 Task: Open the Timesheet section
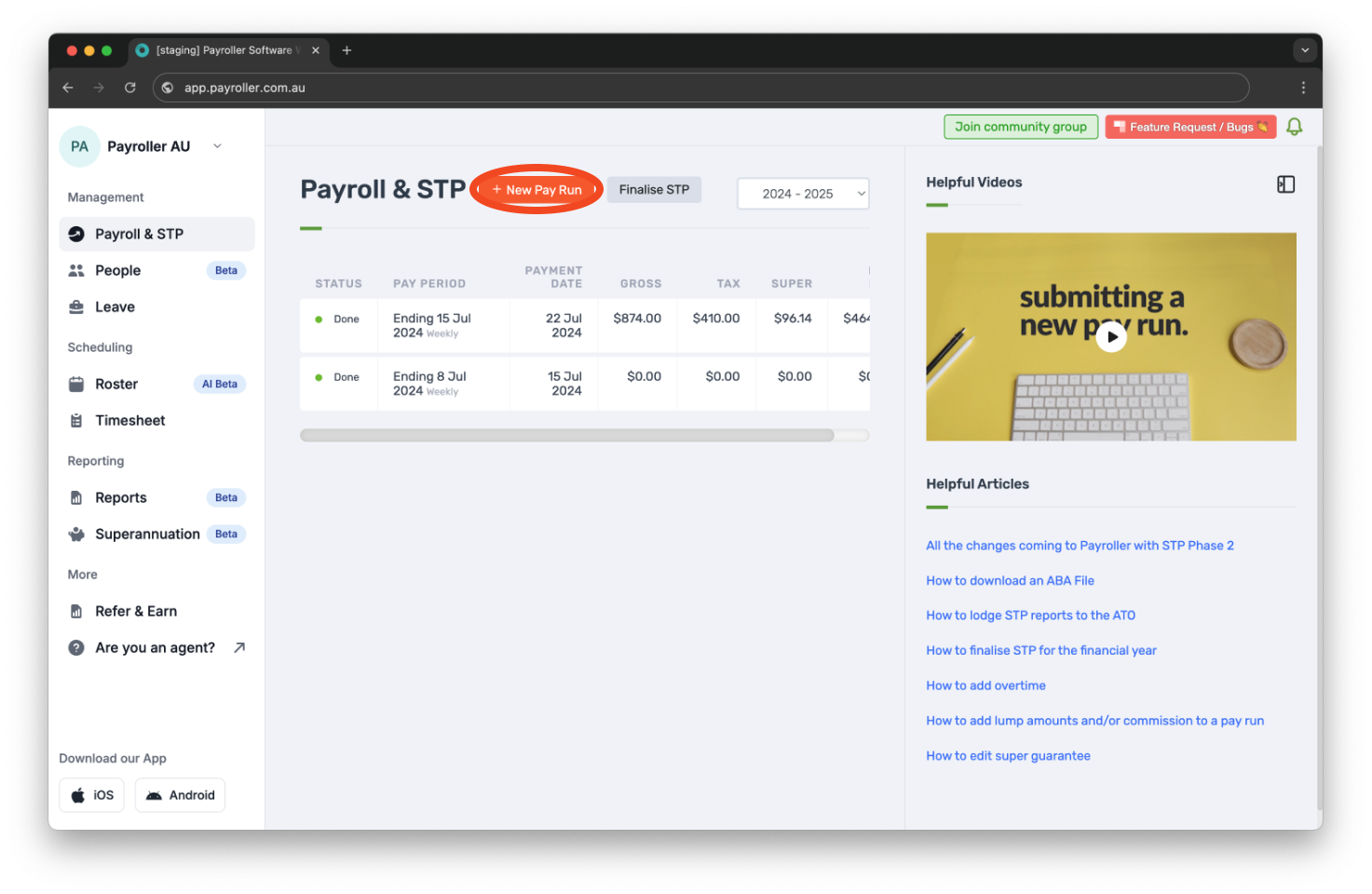pyautogui.click(x=129, y=420)
